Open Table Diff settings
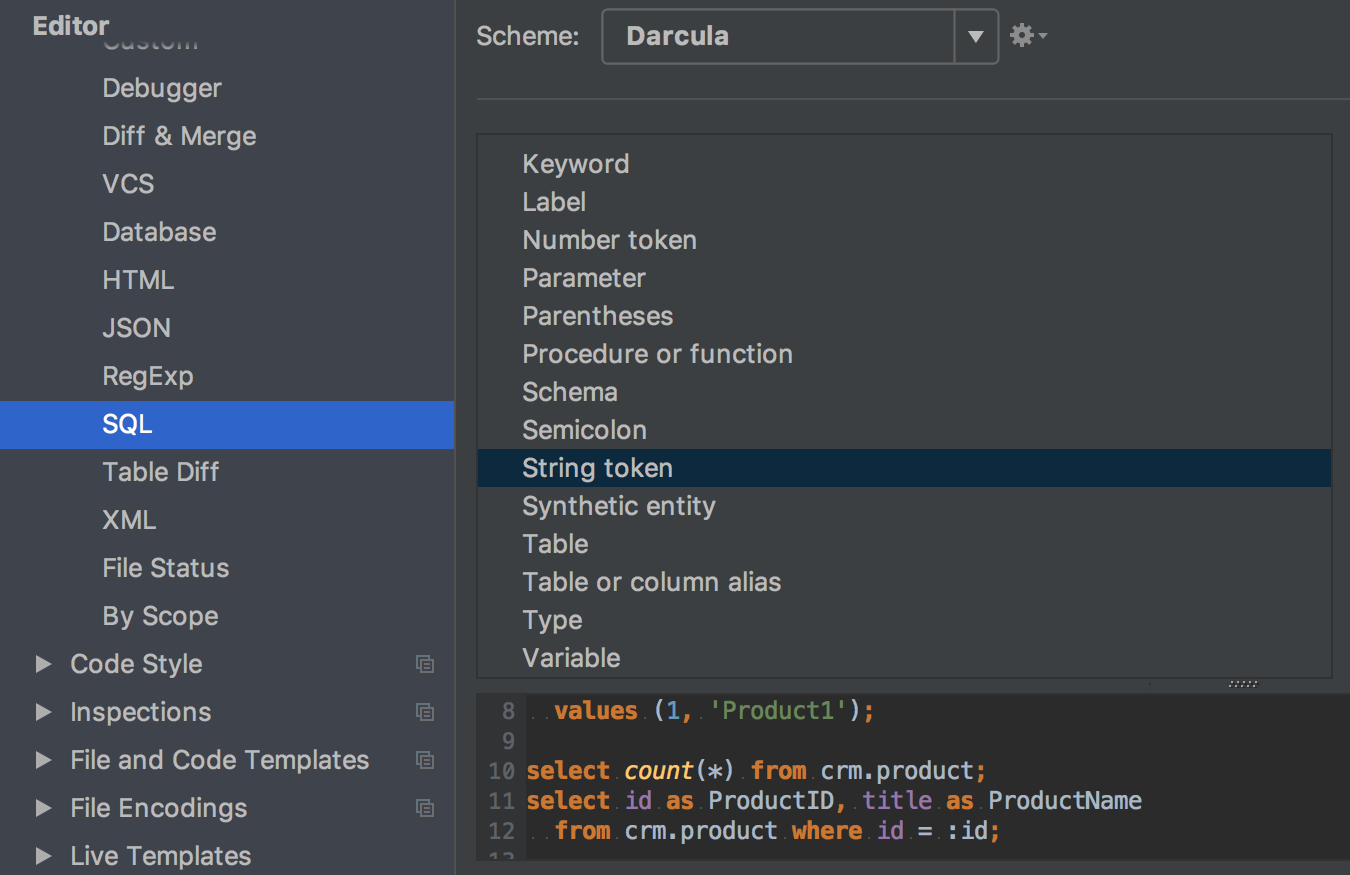The image size is (1350, 875). pos(160,472)
